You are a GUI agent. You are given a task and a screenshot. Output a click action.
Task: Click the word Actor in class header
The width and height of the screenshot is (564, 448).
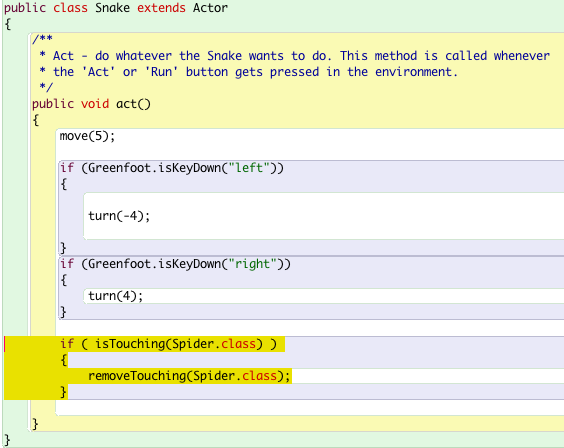(x=210, y=8)
